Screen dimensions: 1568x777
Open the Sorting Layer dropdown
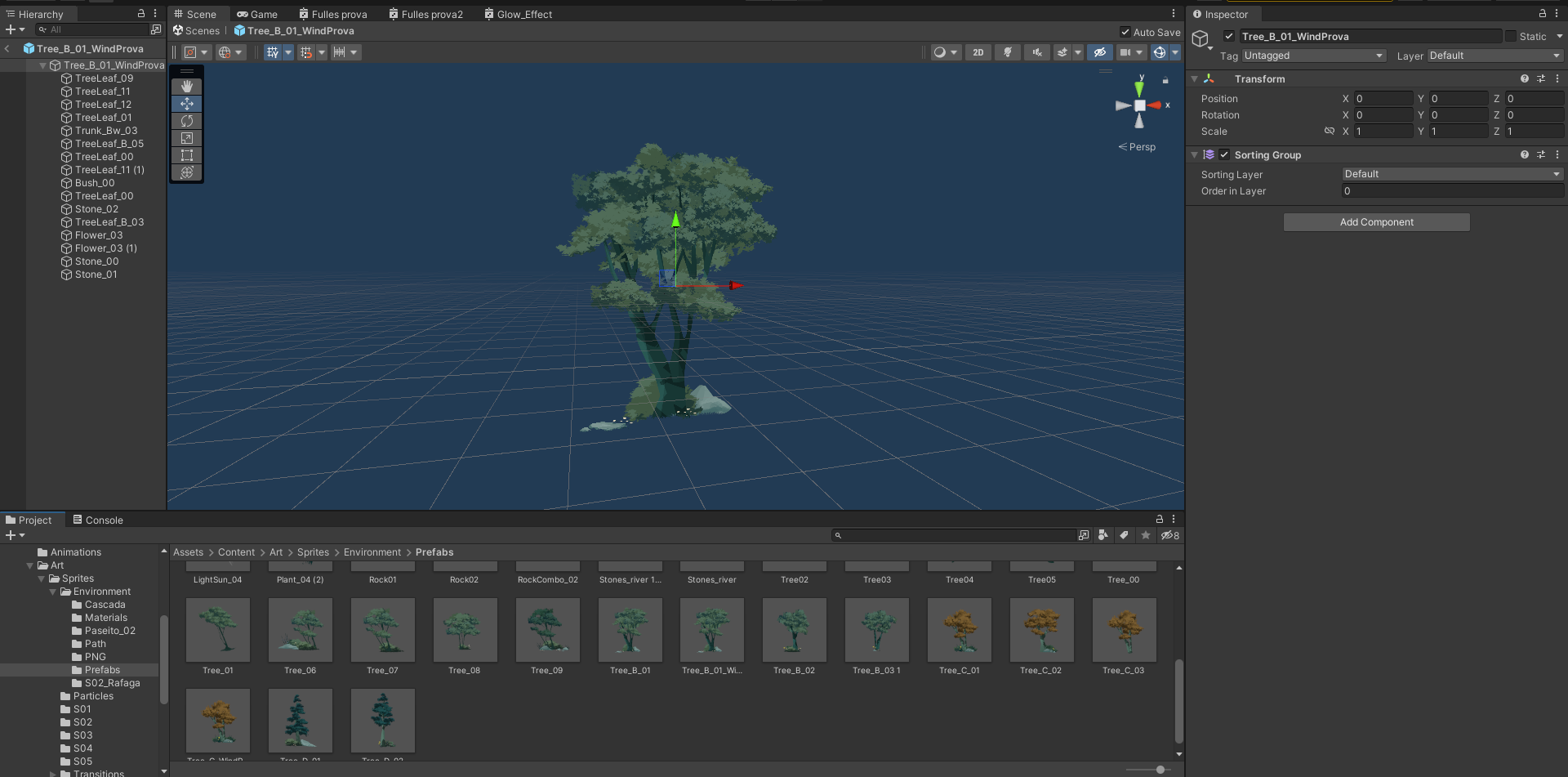point(1452,174)
